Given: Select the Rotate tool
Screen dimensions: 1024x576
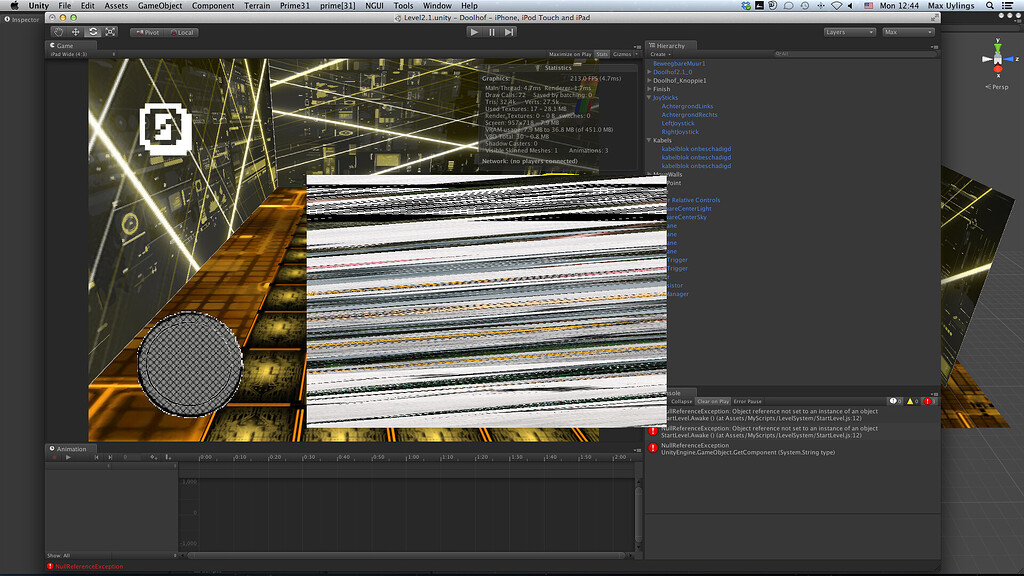Looking at the screenshot, I should pos(93,31).
